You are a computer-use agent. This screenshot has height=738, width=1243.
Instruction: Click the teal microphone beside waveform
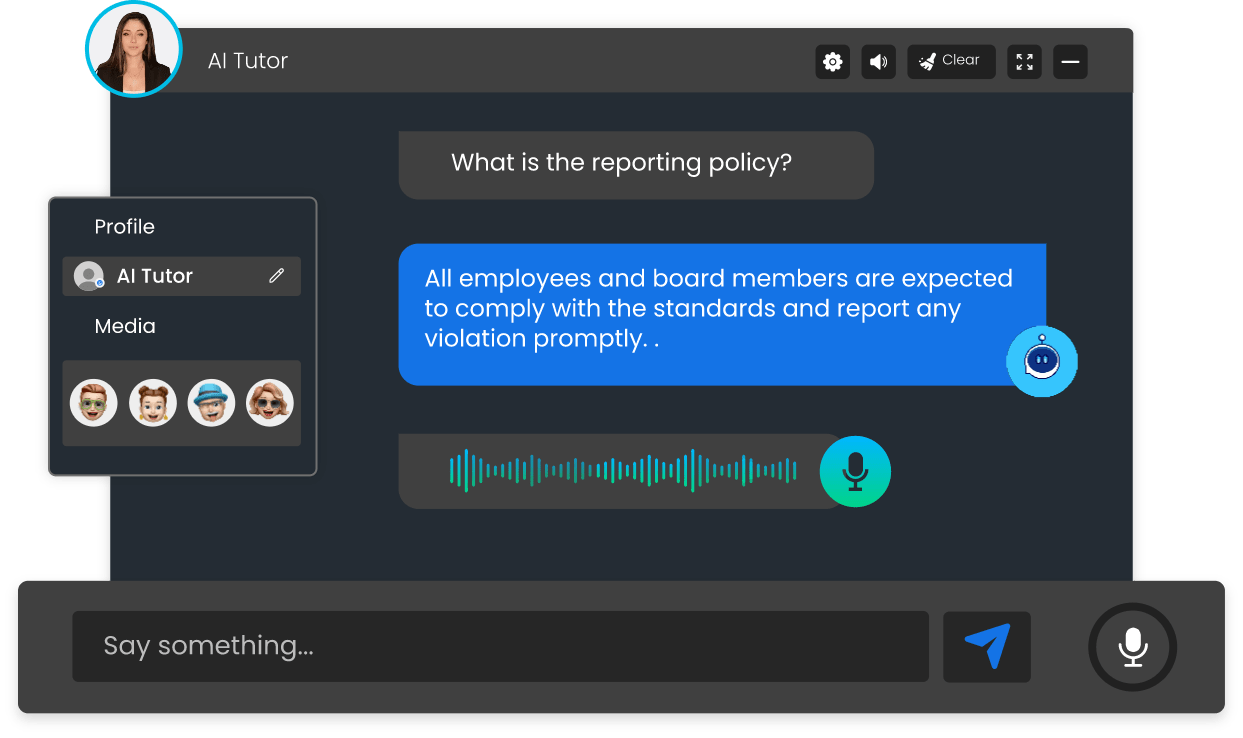855,471
